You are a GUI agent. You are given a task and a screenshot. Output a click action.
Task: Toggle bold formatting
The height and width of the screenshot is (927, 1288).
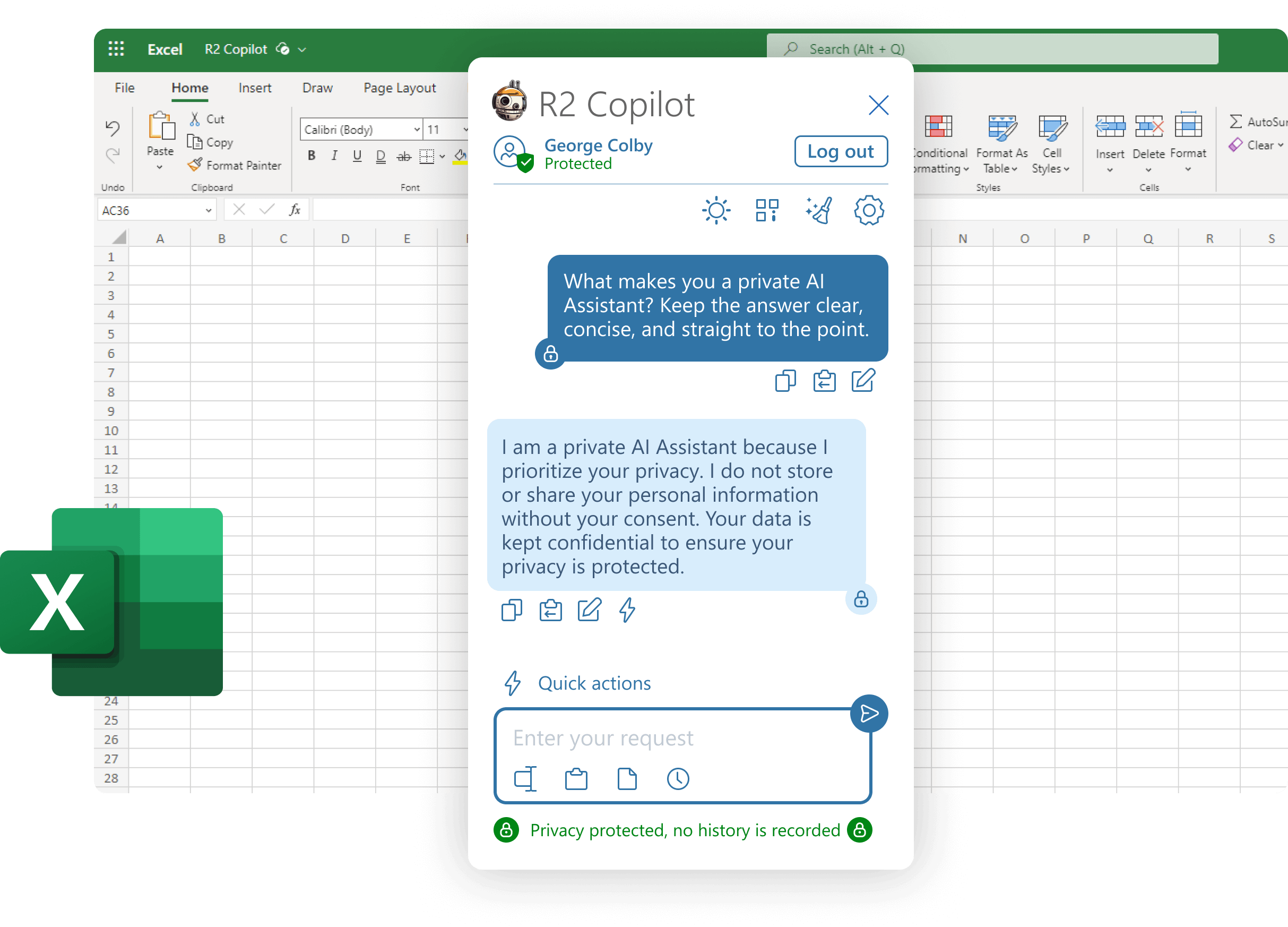point(311,156)
